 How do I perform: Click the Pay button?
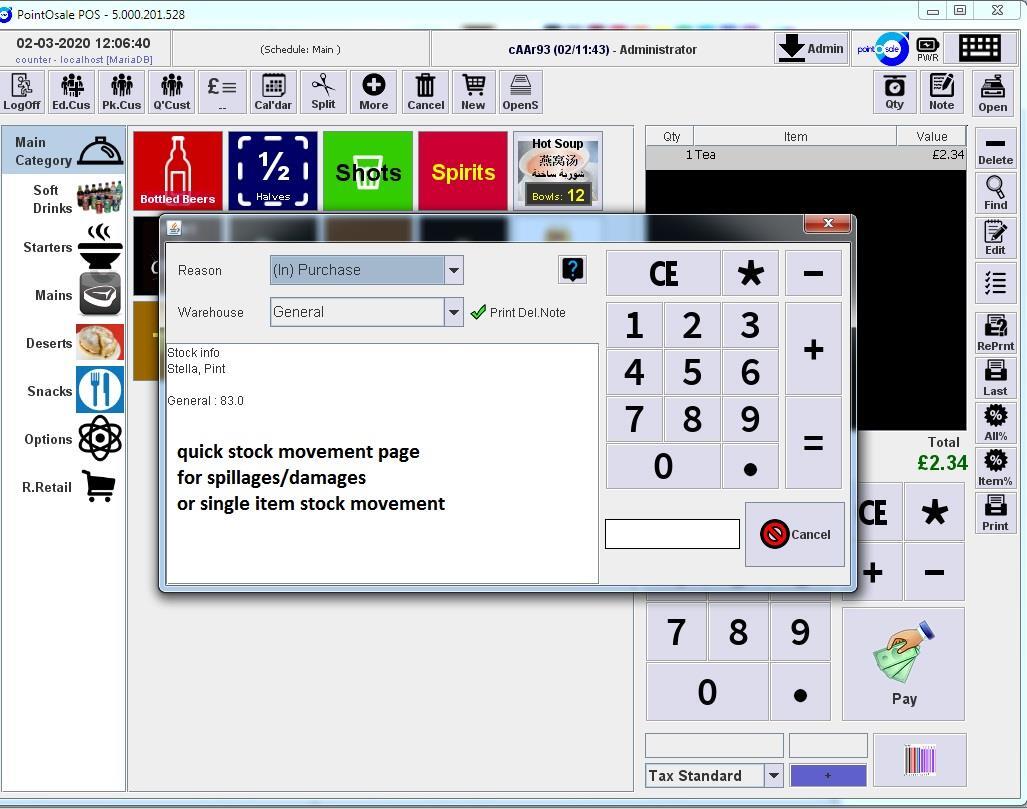tap(903, 664)
